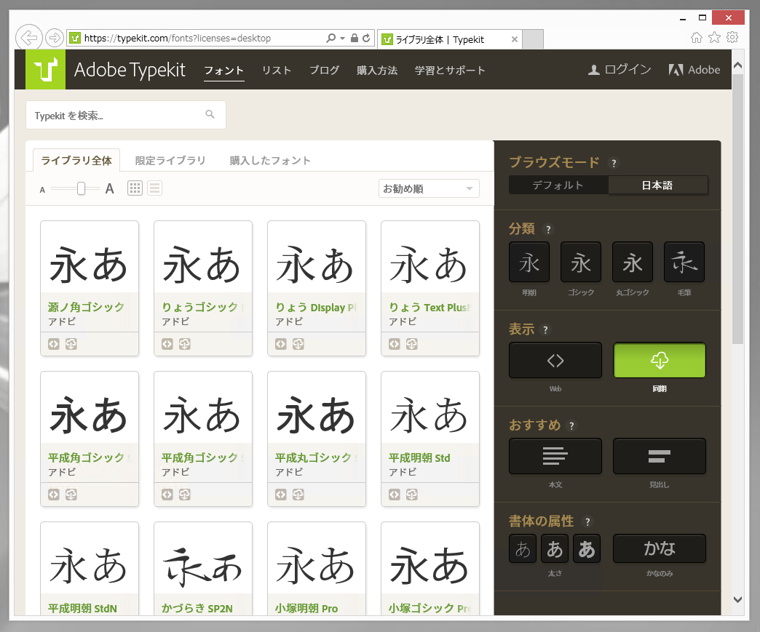The image size is (760, 632).
Task: Switch to grid view icon
Action: pos(135,188)
